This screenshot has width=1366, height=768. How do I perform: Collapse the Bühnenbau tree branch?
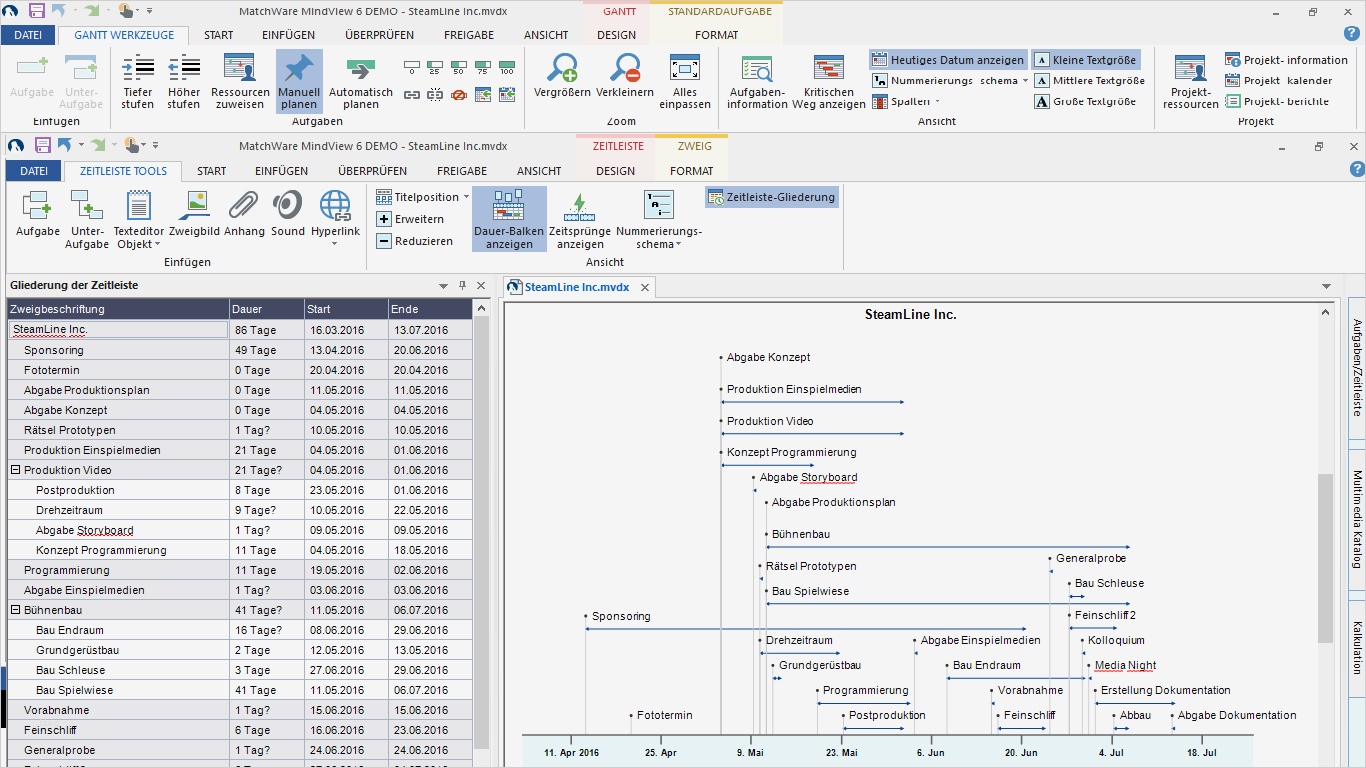tap(16, 610)
